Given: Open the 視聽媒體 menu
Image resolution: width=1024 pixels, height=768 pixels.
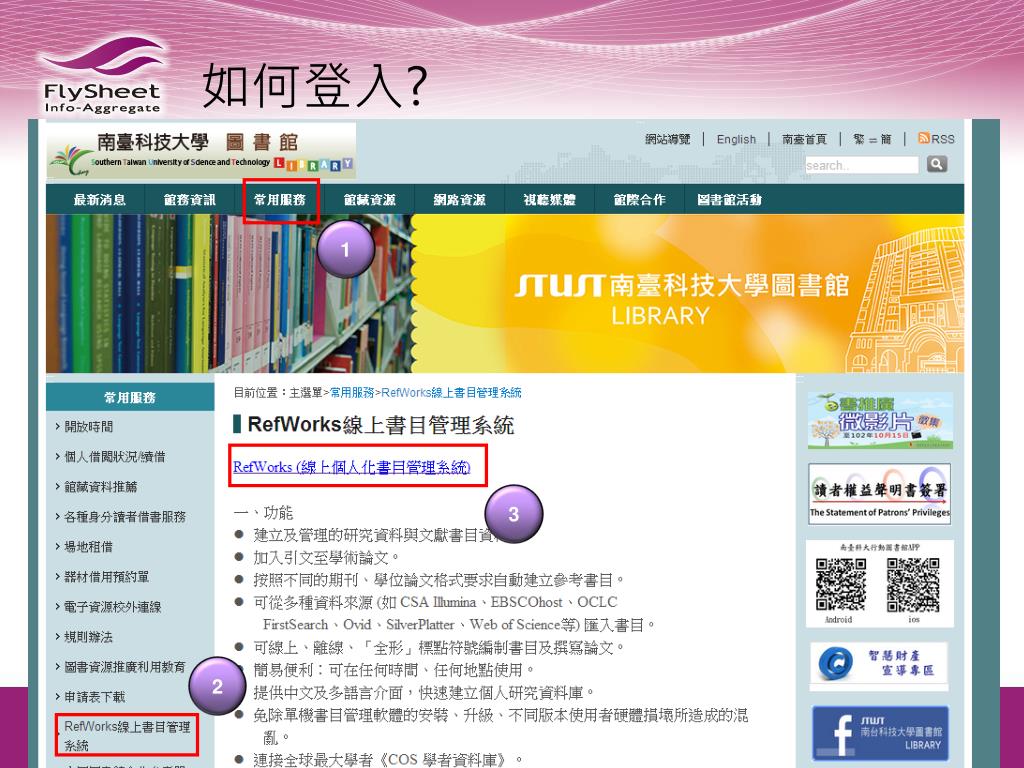Looking at the screenshot, I should (x=549, y=200).
